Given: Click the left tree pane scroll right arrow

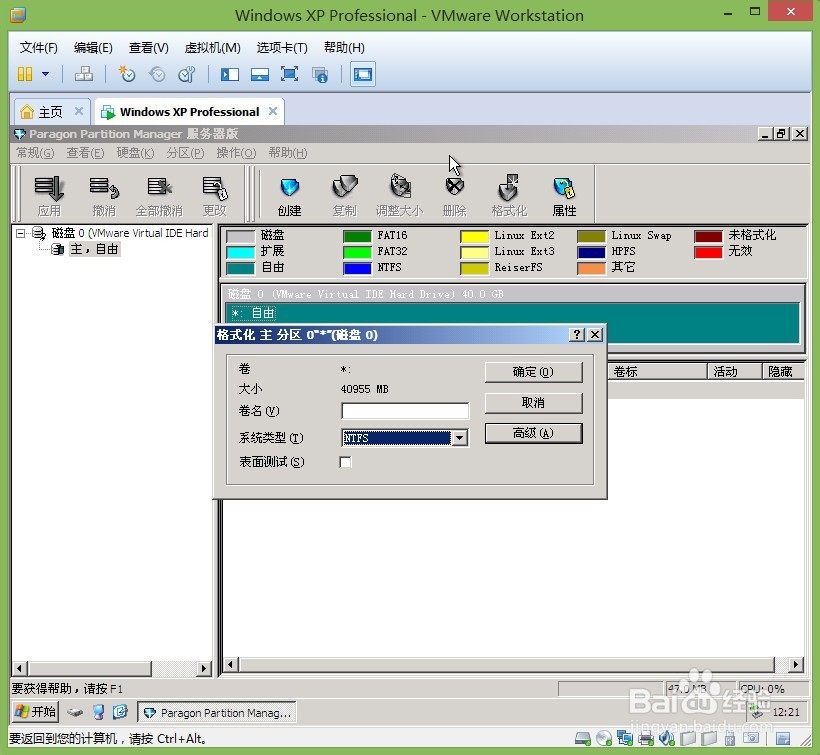Looking at the screenshot, I should coord(203,668).
